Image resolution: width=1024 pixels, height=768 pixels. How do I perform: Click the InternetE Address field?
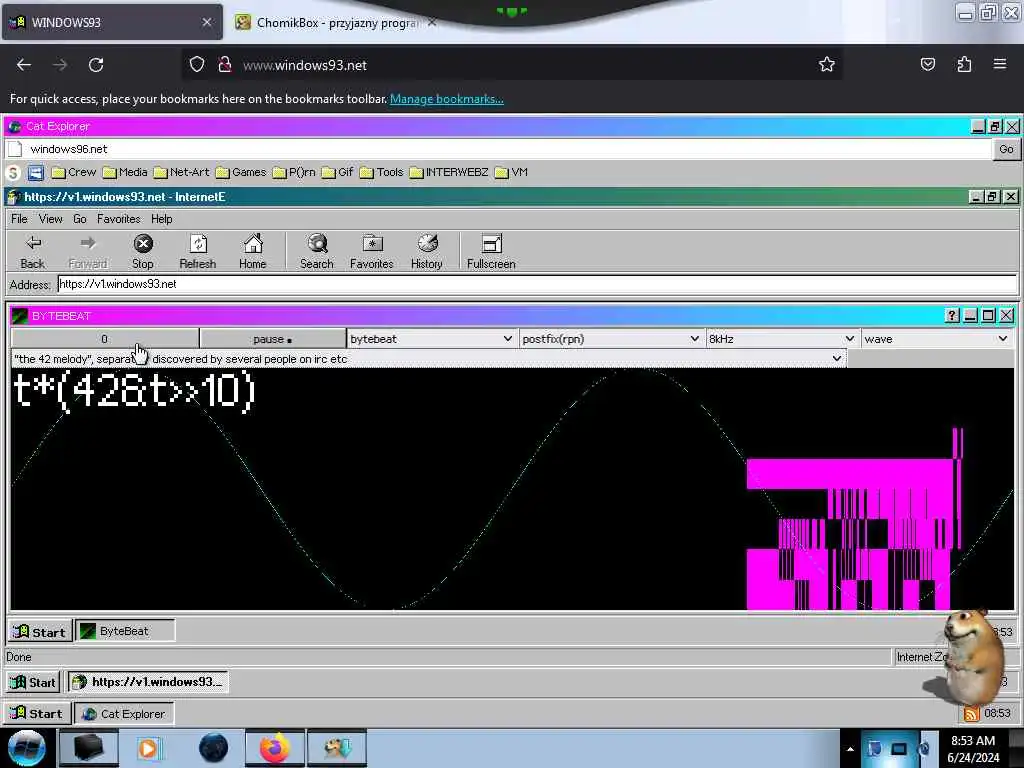tap(537, 284)
